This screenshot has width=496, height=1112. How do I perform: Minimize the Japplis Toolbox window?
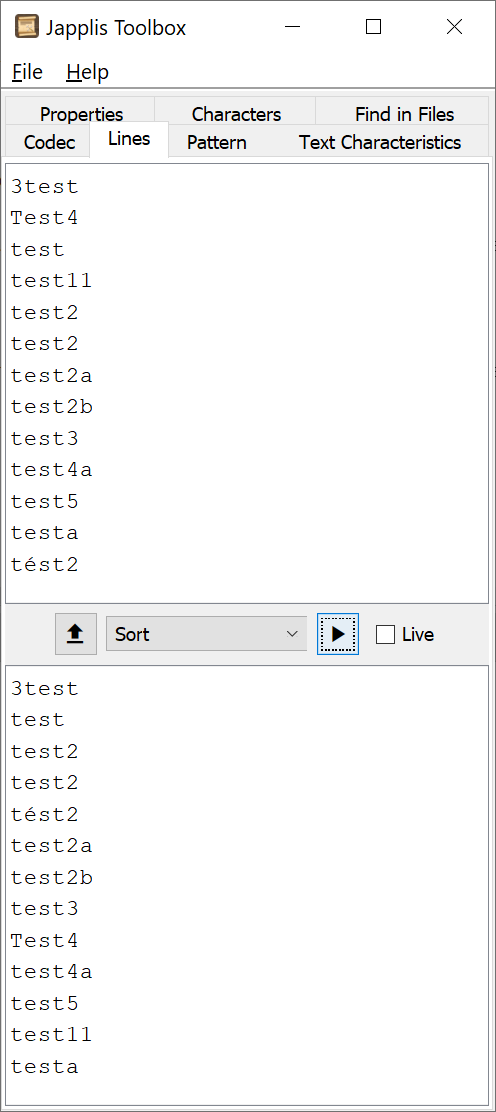point(292,27)
